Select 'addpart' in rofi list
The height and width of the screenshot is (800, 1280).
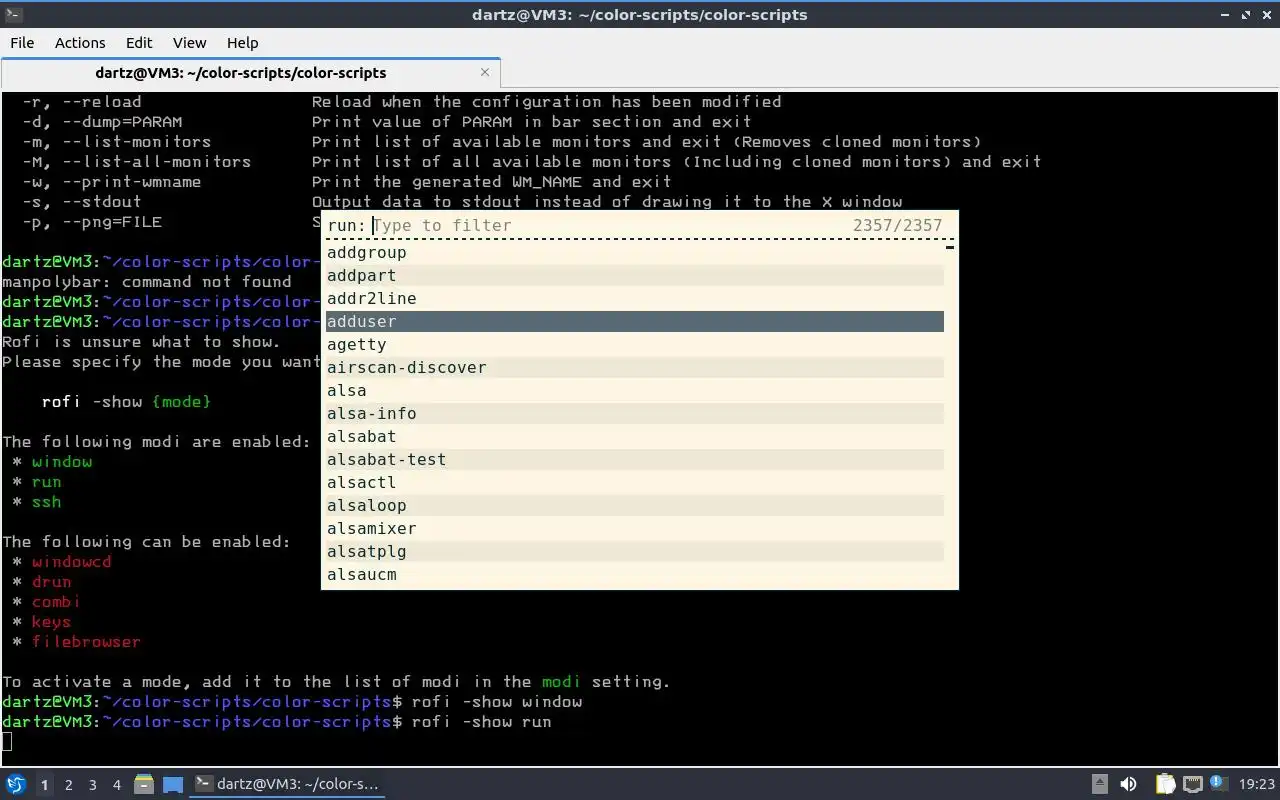[635, 276]
